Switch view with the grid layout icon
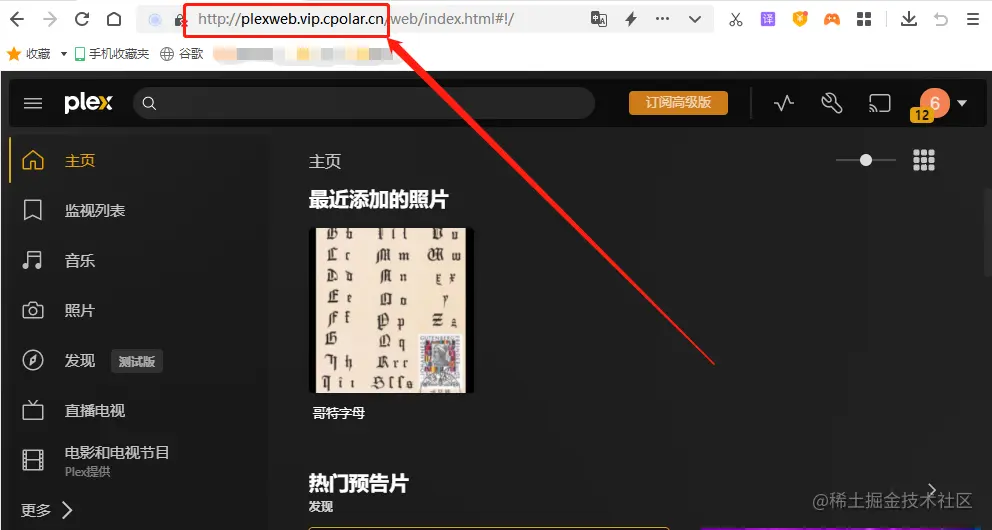 pyautogui.click(x=924, y=160)
